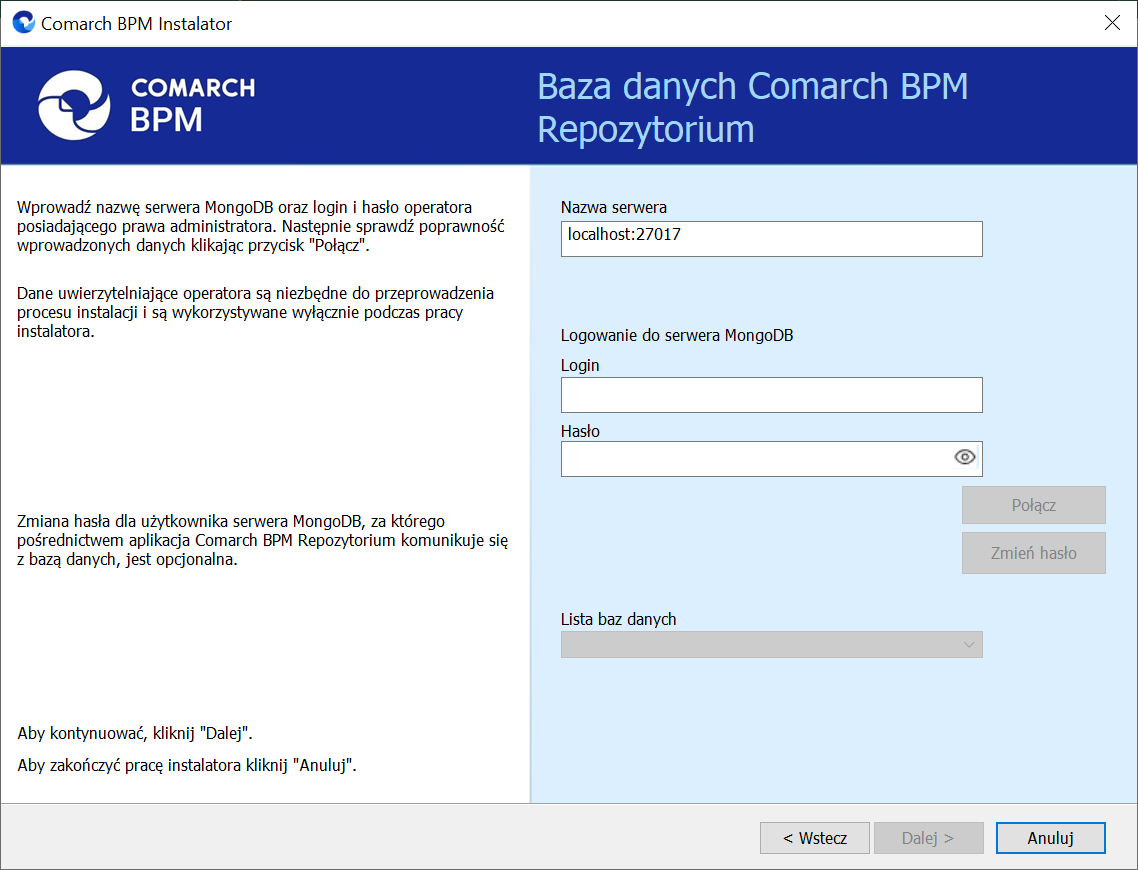The height and width of the screenshot is (870, 1138).
Task: Click the Comarch BPM Instalator window title
Action: coord(136,23)
